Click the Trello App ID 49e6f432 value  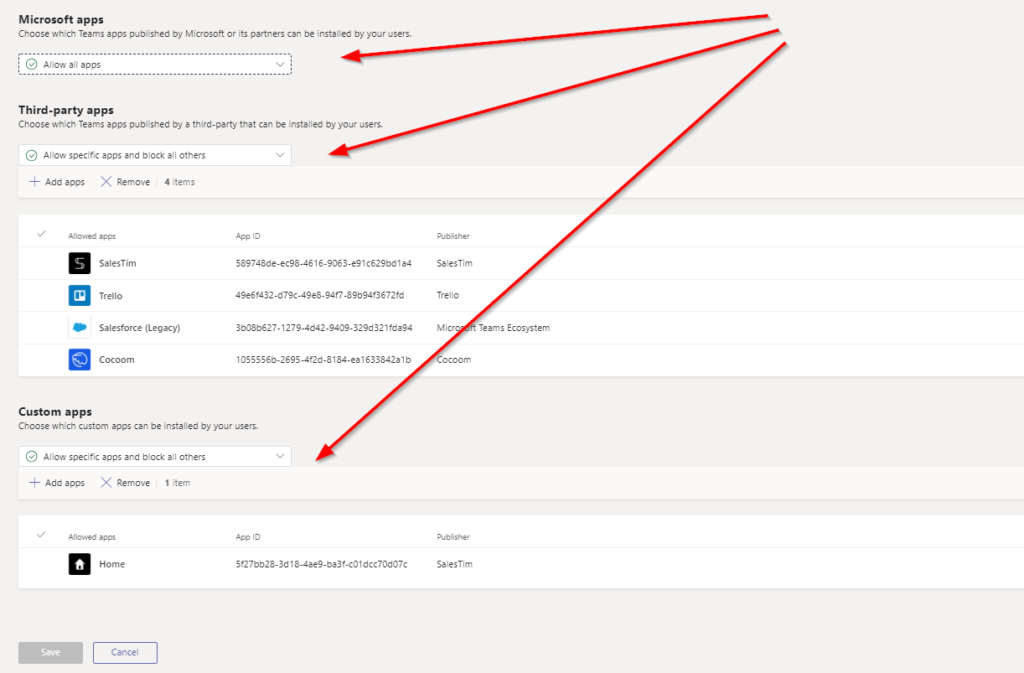pyautogui.click(x=319, y=295)
